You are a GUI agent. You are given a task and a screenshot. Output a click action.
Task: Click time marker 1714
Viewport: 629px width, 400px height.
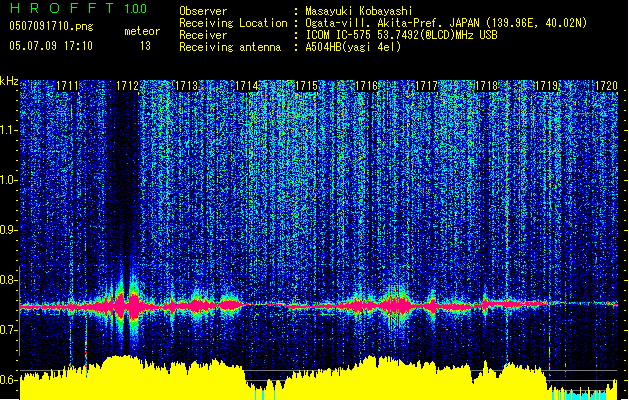pyautogui.click(x=246, y=86)
